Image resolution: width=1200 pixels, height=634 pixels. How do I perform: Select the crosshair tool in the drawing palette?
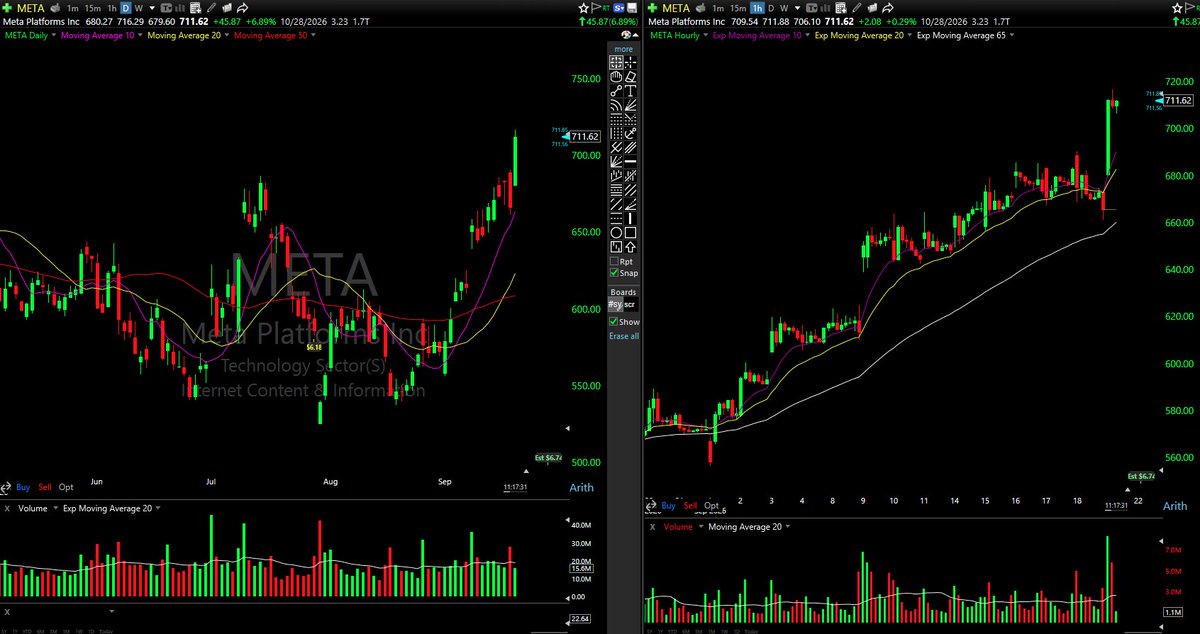click(631, 62)
